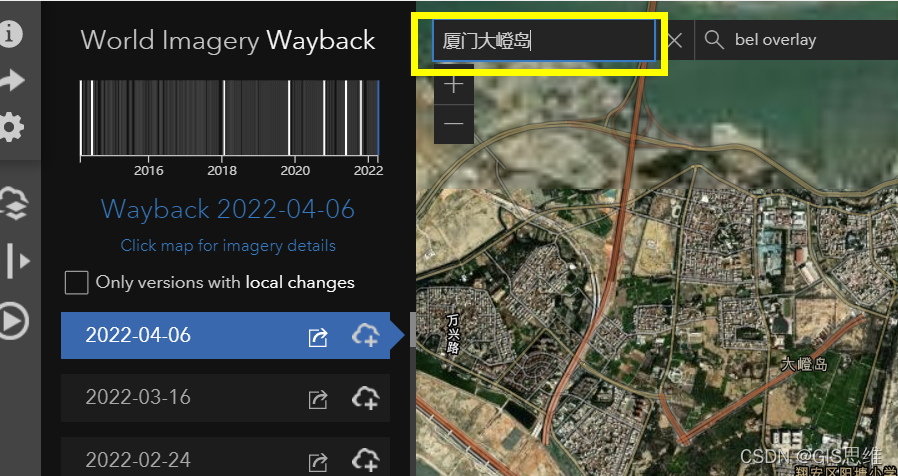Screen dimensions: 898x476
Task: Open the info about panel icon
Action: tap(10, 34)
